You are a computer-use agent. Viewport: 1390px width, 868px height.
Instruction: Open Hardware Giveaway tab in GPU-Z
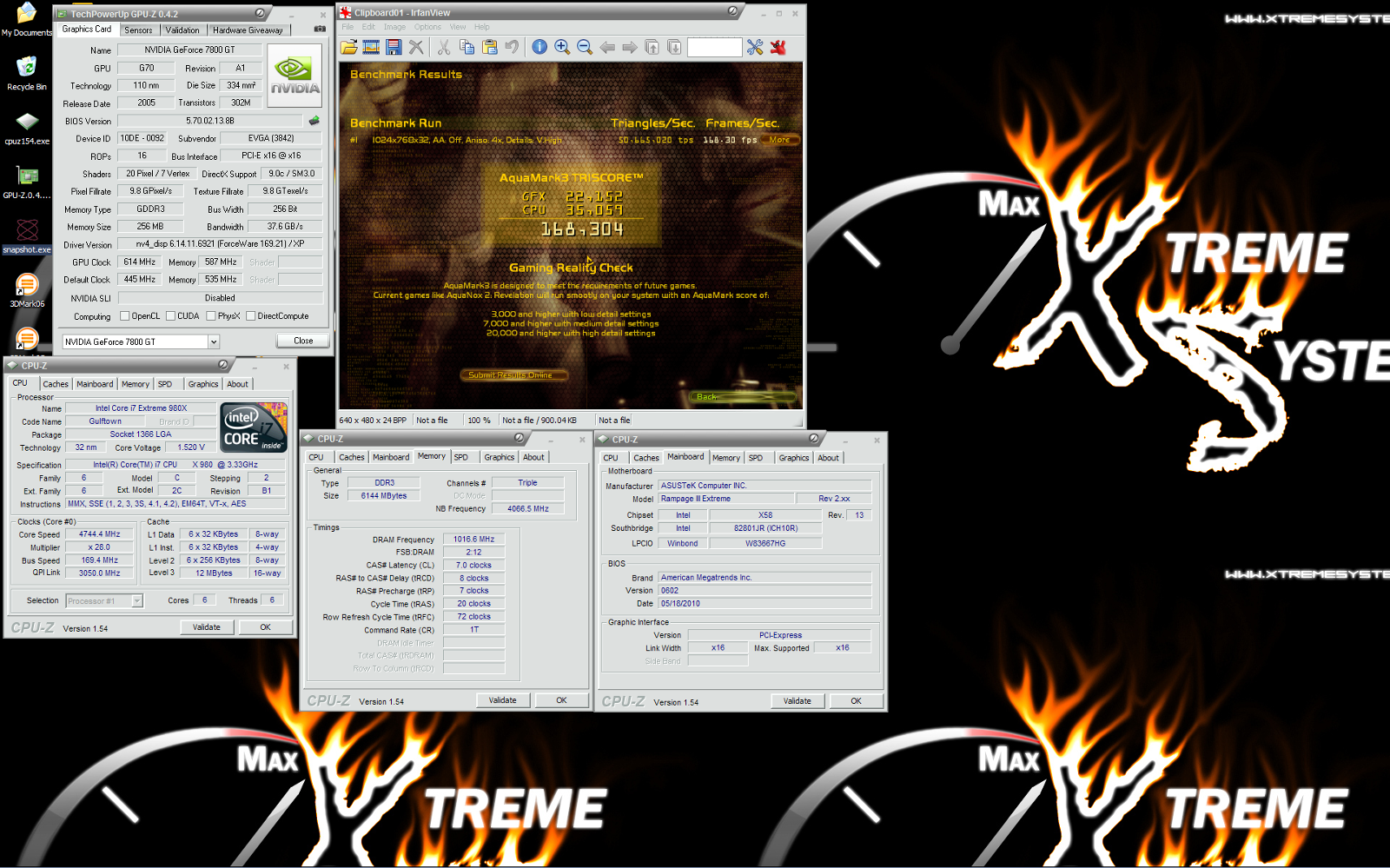point(248,30)
